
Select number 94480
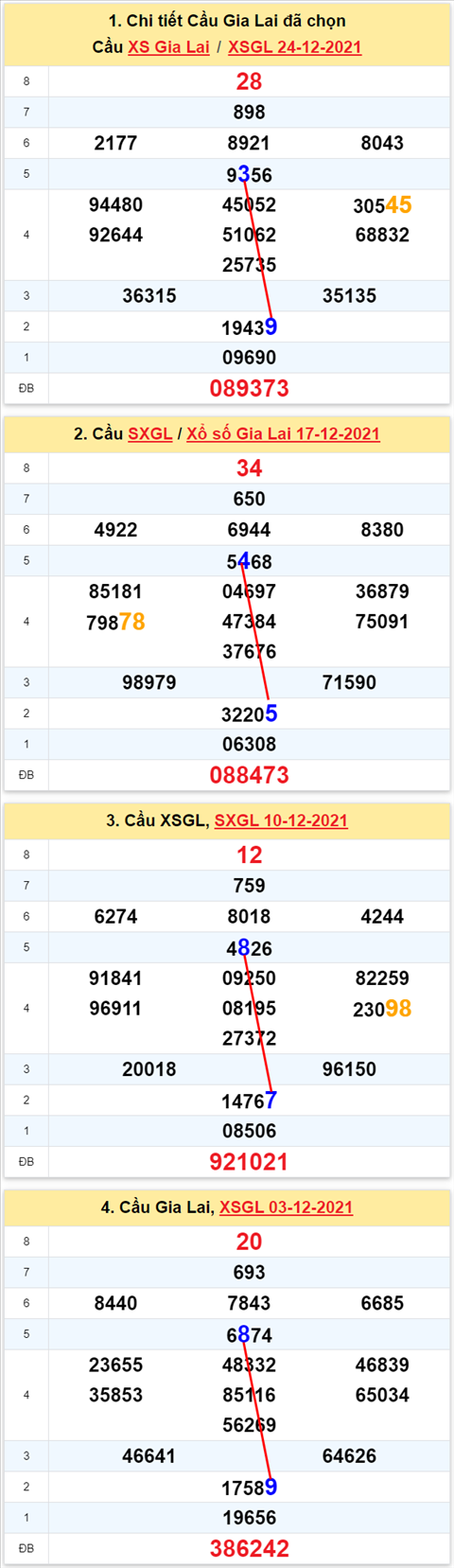115,205
